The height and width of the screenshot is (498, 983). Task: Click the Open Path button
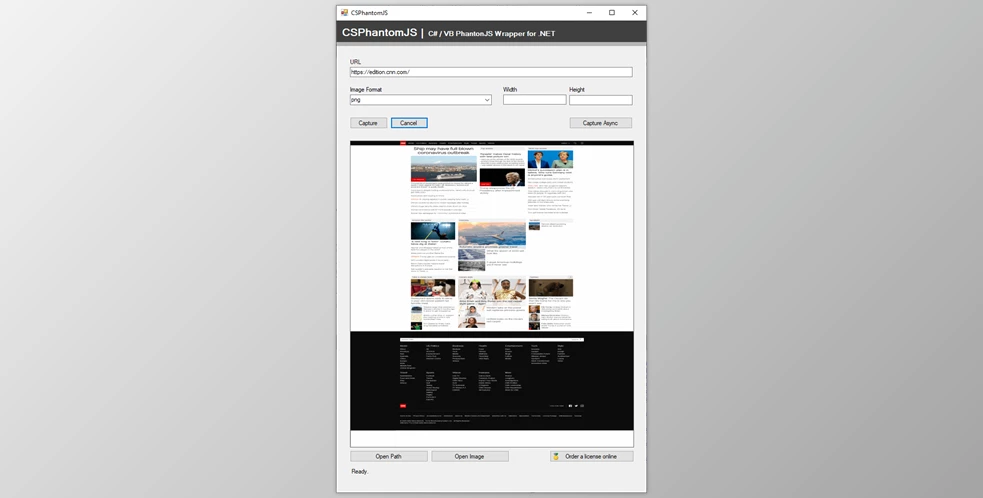388,456
